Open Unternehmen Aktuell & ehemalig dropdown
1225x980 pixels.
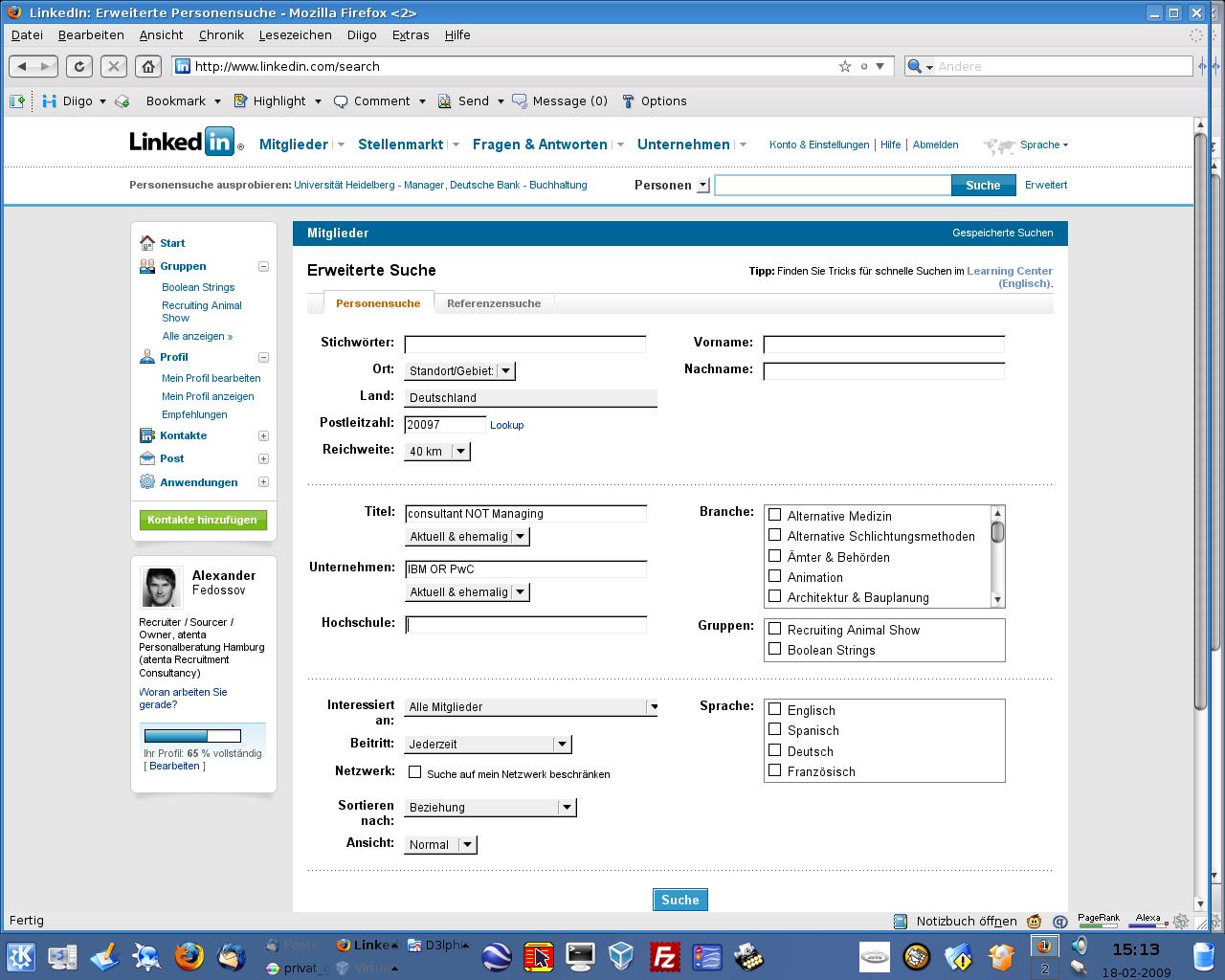pyautogui.click(x=467, y=591)
